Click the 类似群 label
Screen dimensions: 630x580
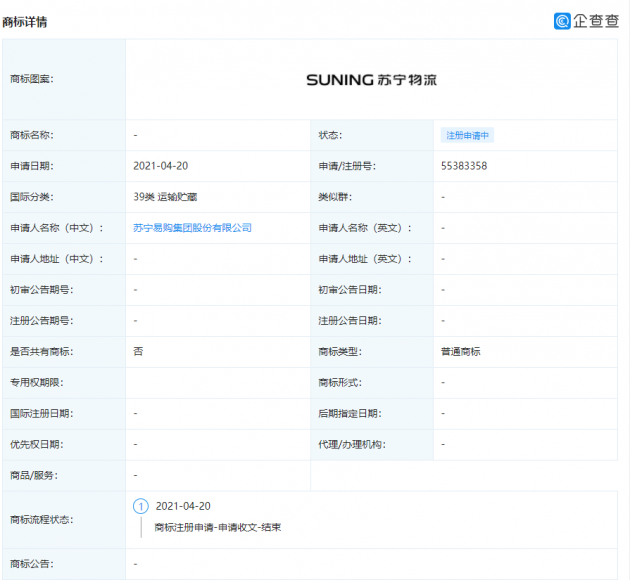click(x=335, y=197)
